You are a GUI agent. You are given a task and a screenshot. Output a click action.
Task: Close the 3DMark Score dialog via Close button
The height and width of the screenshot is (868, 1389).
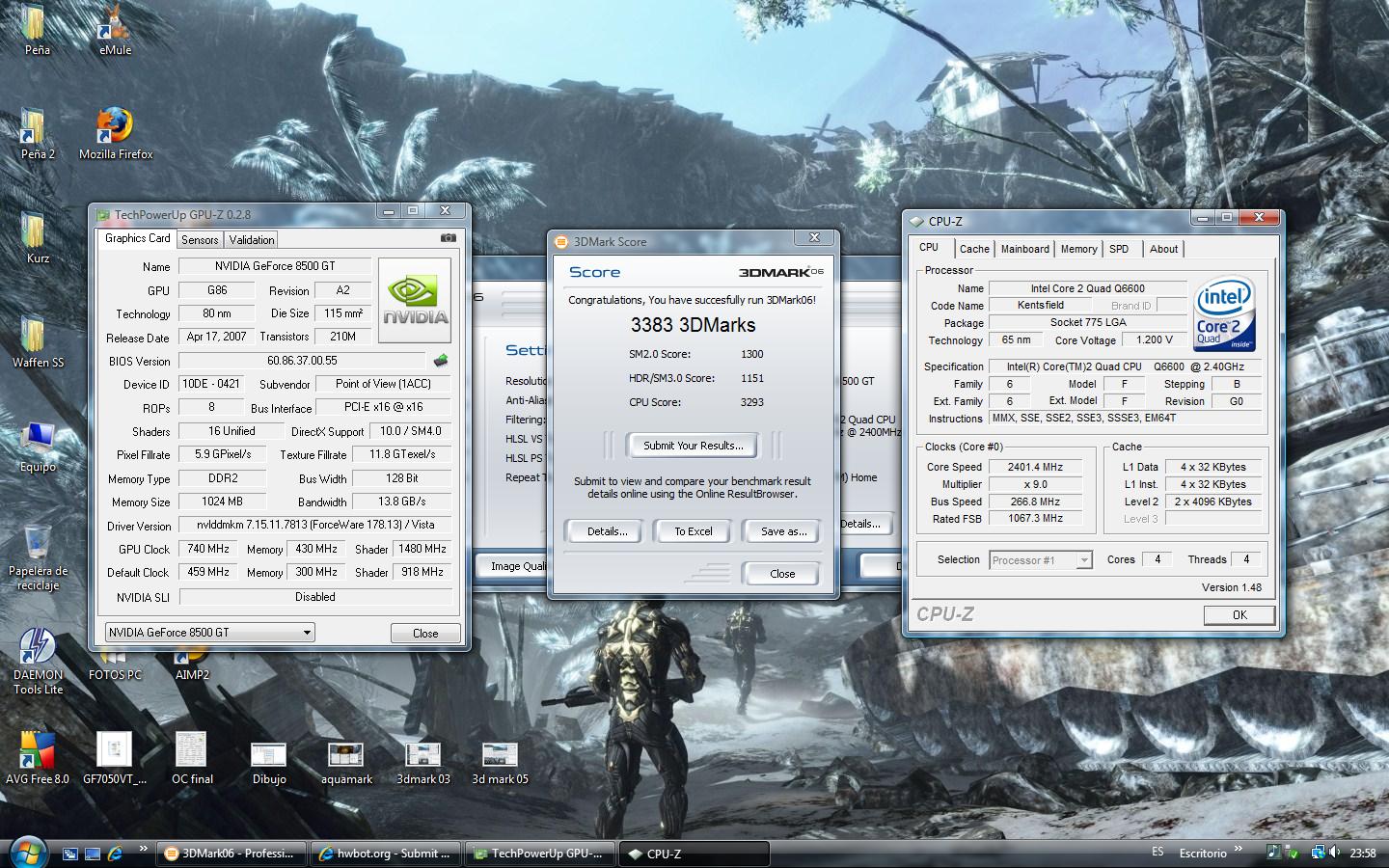click(782, 574)
